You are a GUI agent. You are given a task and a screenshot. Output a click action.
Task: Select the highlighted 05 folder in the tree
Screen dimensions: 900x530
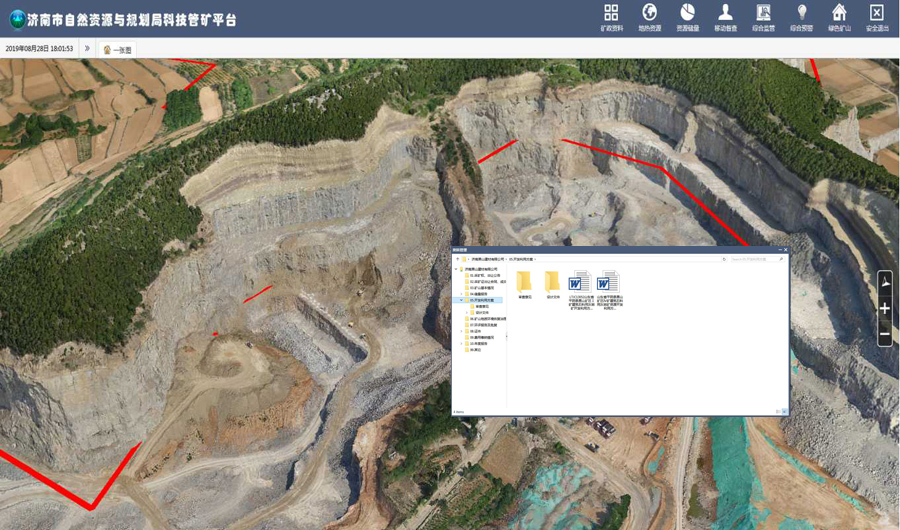(x=481, y=299)
